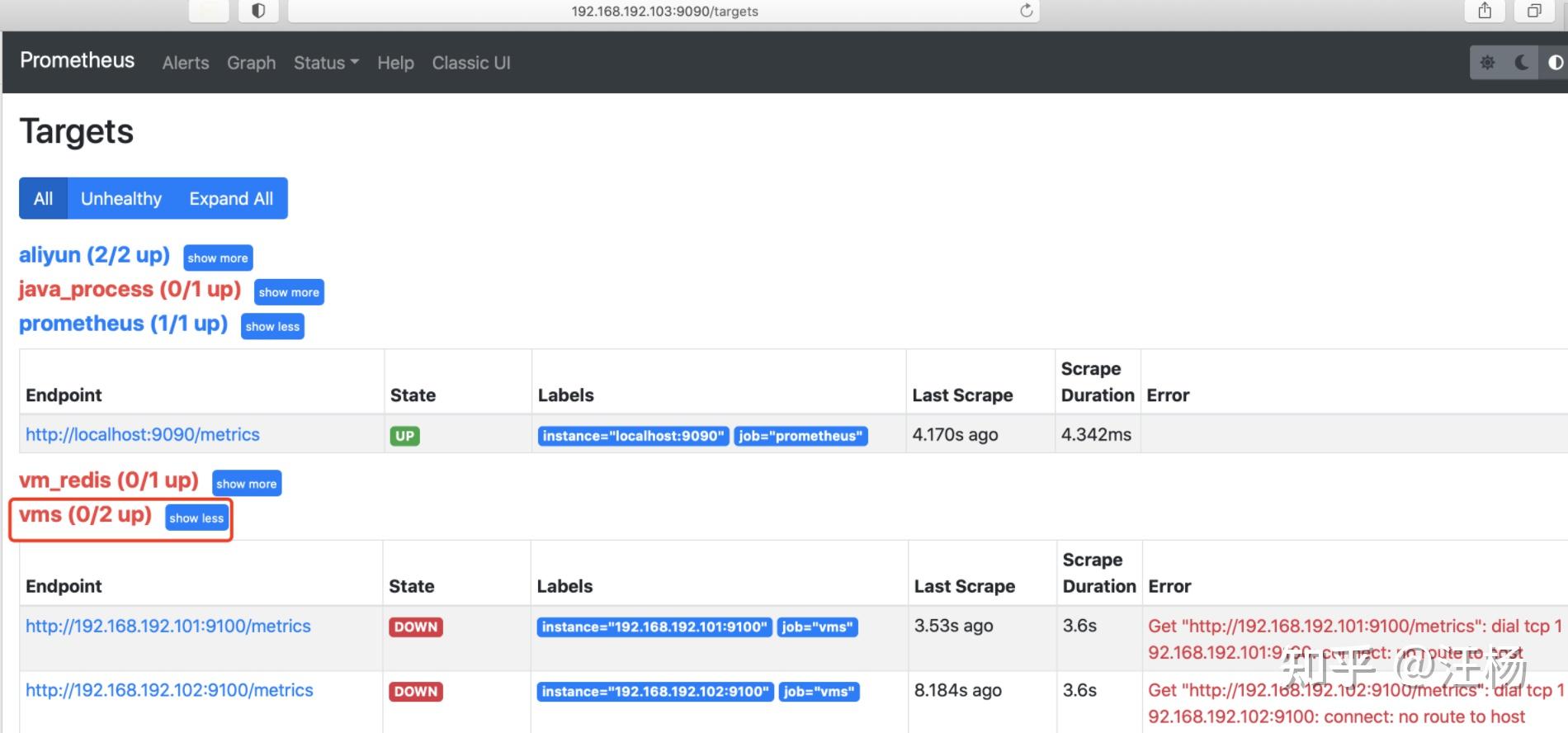1568x733 pixels.
Task: Open the 192.168.192.101:9100 metrics link
Action: pyautogui.click(x=168, y=627)
